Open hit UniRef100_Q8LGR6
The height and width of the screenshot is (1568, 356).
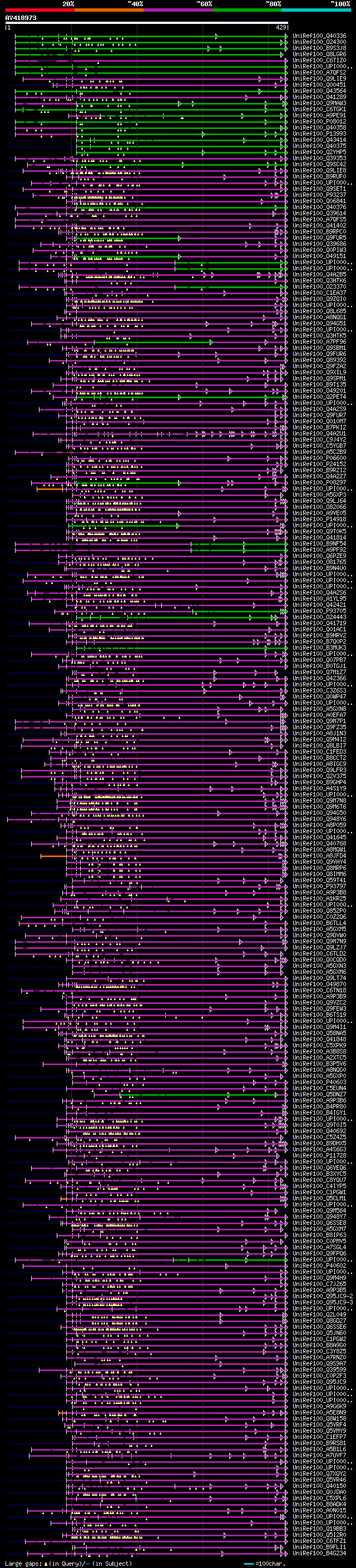[319, 54]
